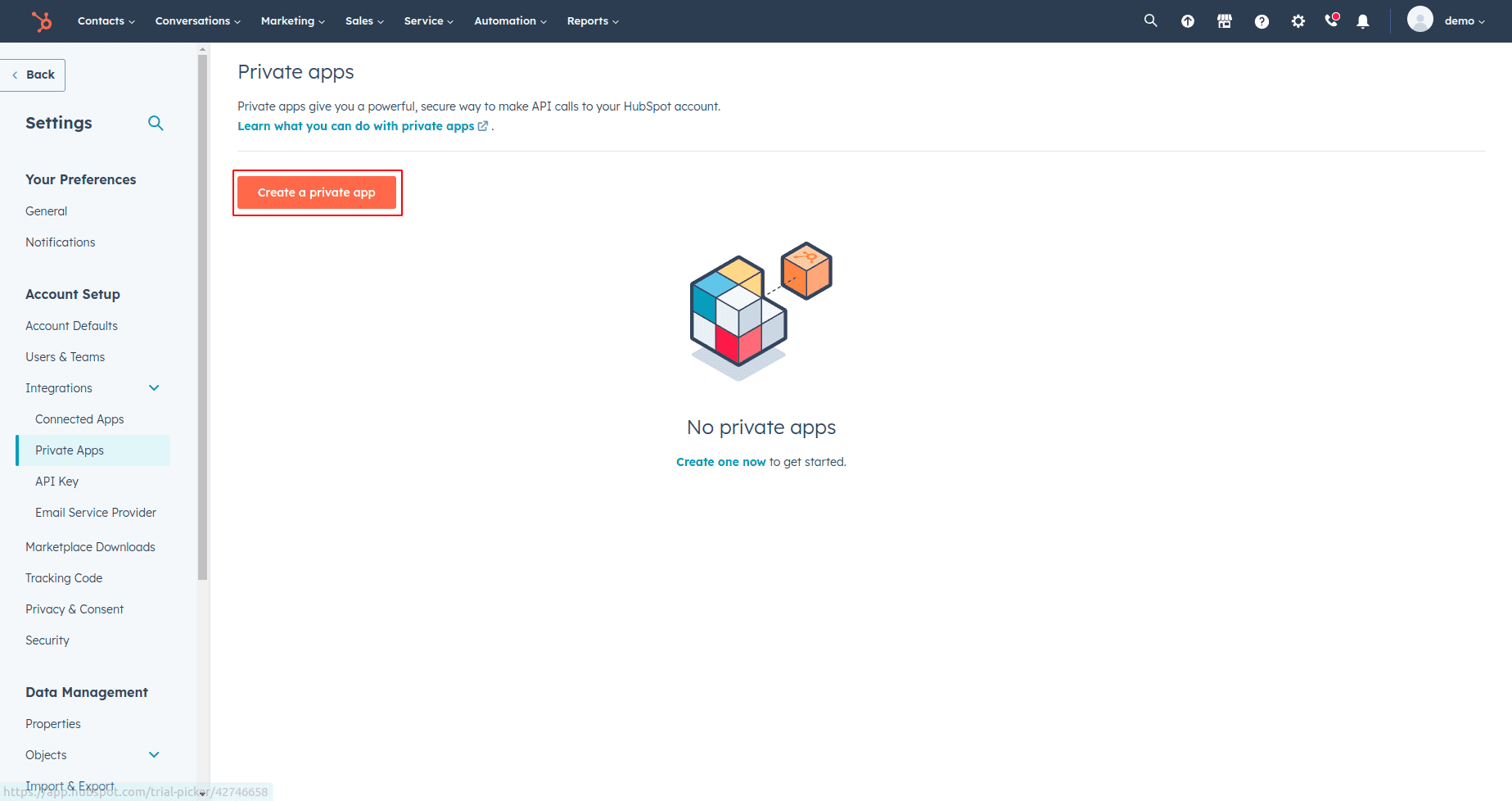Click the 'Account Setup' section heading
This screenshot has width=1512, height=801.
click(73, 294)
